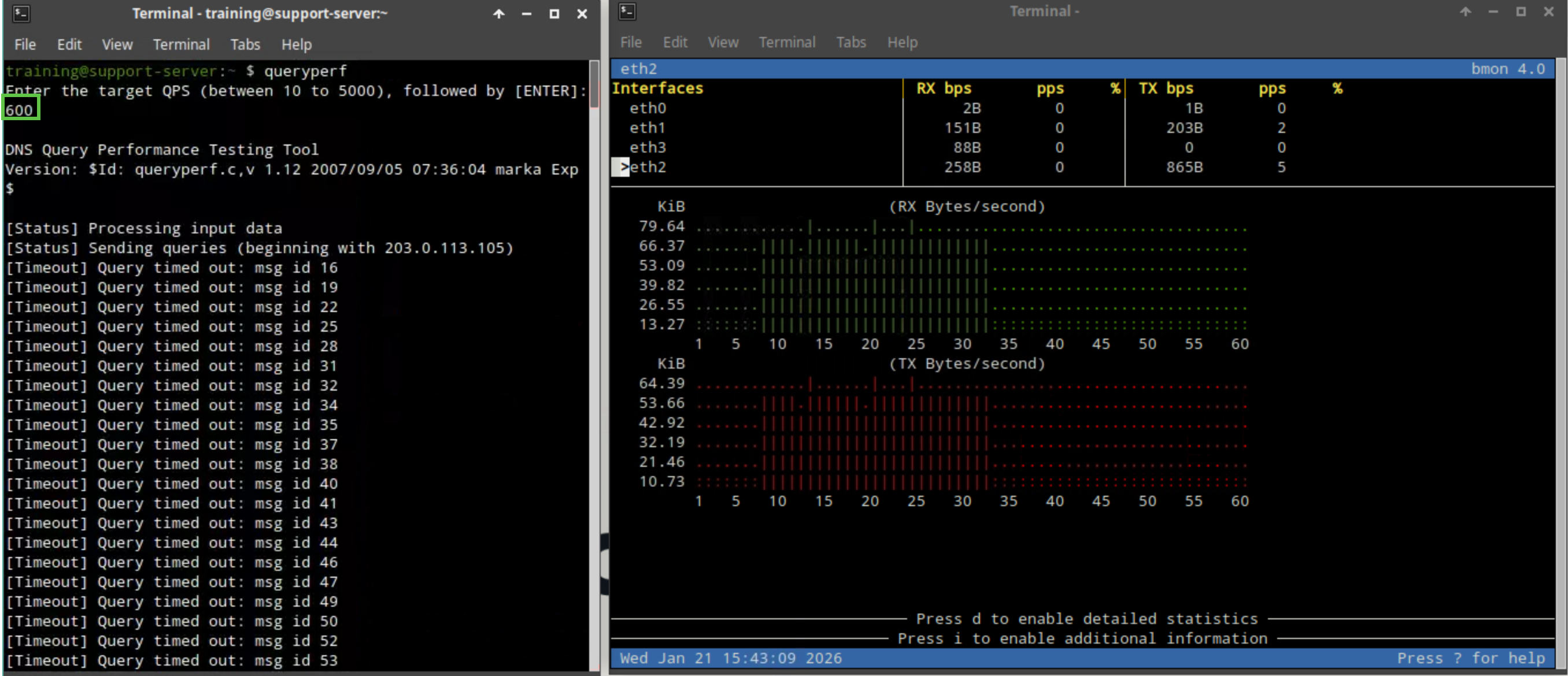Maximize the left terminal window
Screen dimensions: 1568x676
(x=554, y=13)
